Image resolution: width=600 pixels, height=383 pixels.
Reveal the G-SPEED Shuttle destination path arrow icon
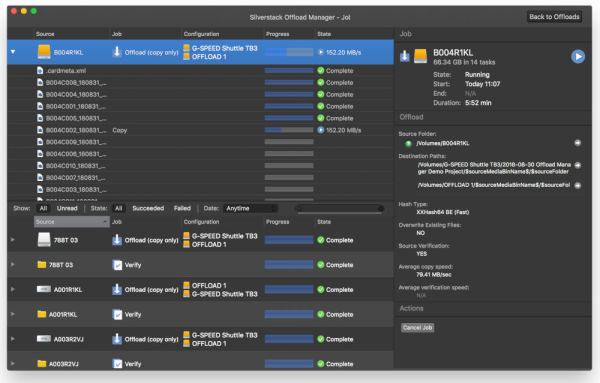[x=577, y=165]
